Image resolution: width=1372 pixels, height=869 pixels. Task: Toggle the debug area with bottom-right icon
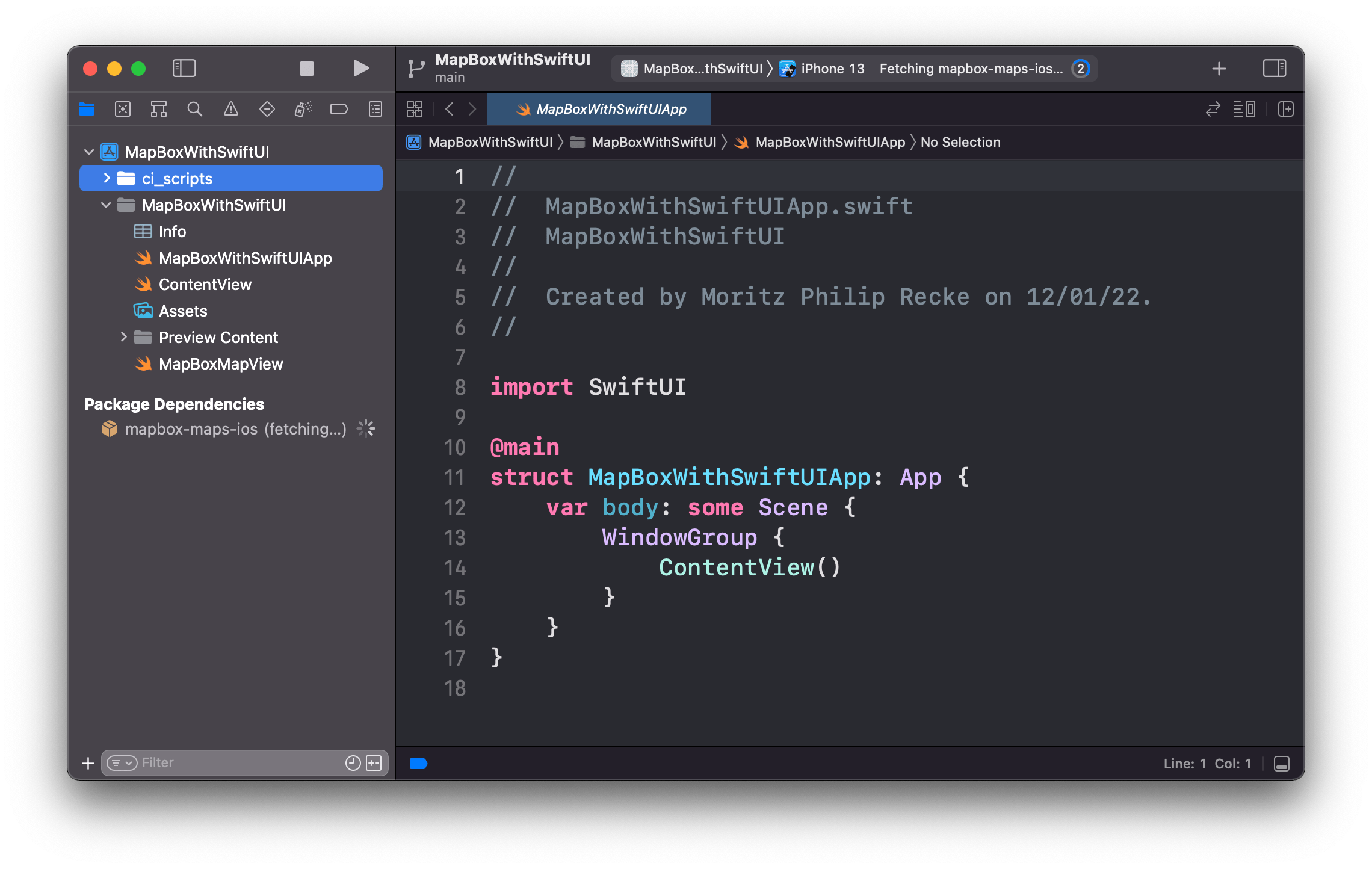click(x=1281, y=763)
